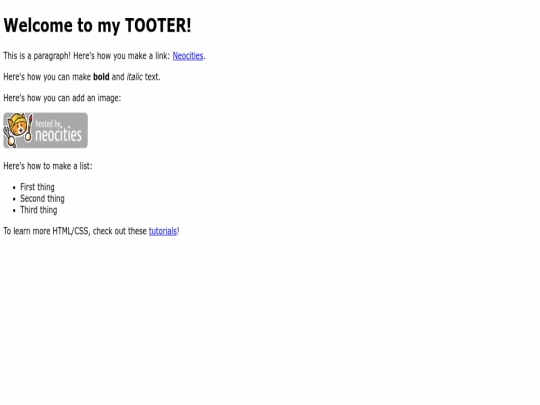Image resolution: width=540 pixels, height=405 pixels.
Task: Select the 'Second thing' list item
Action: (42, 199)
